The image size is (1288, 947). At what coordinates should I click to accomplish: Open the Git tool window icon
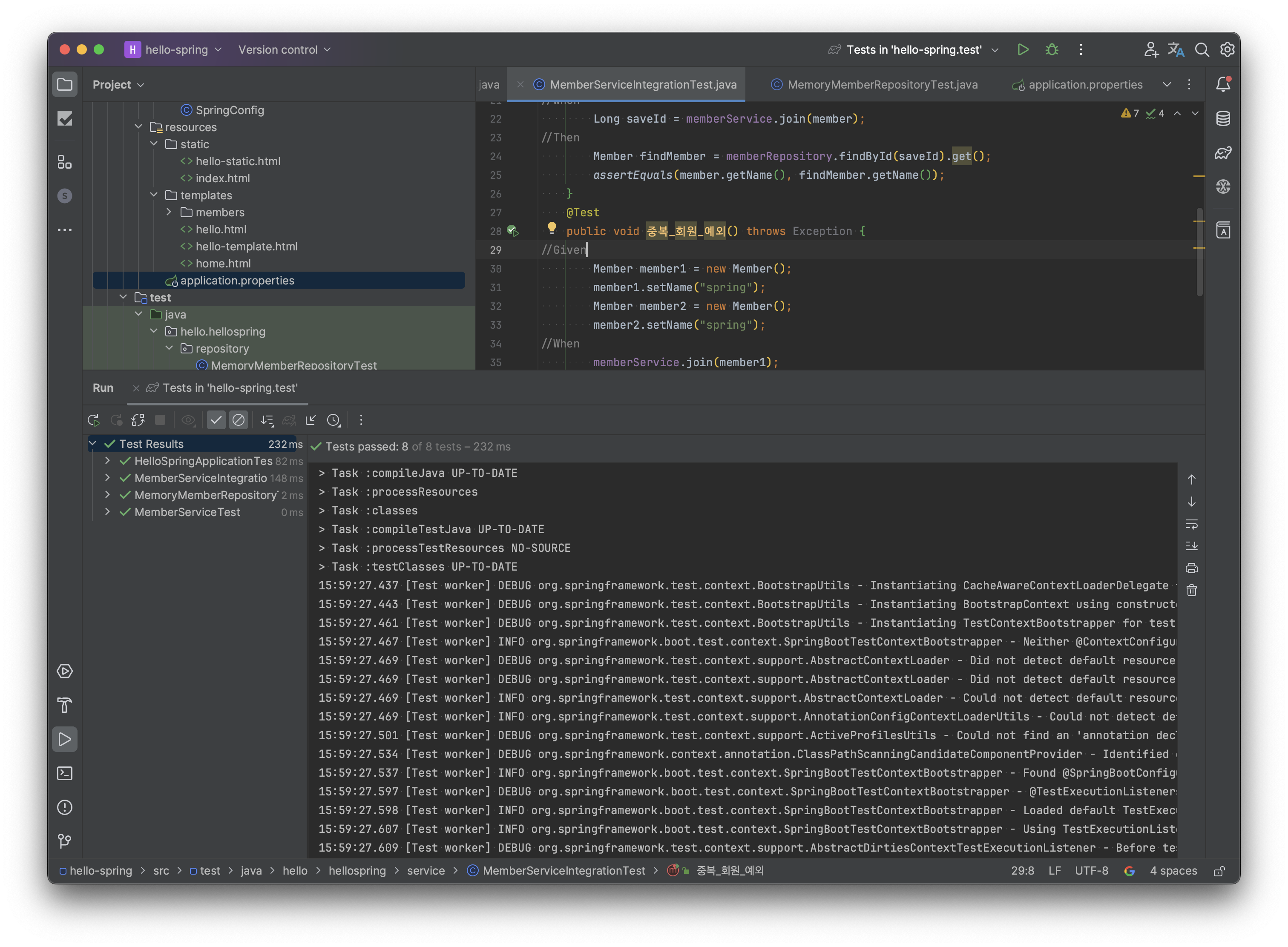click(65, 841)
